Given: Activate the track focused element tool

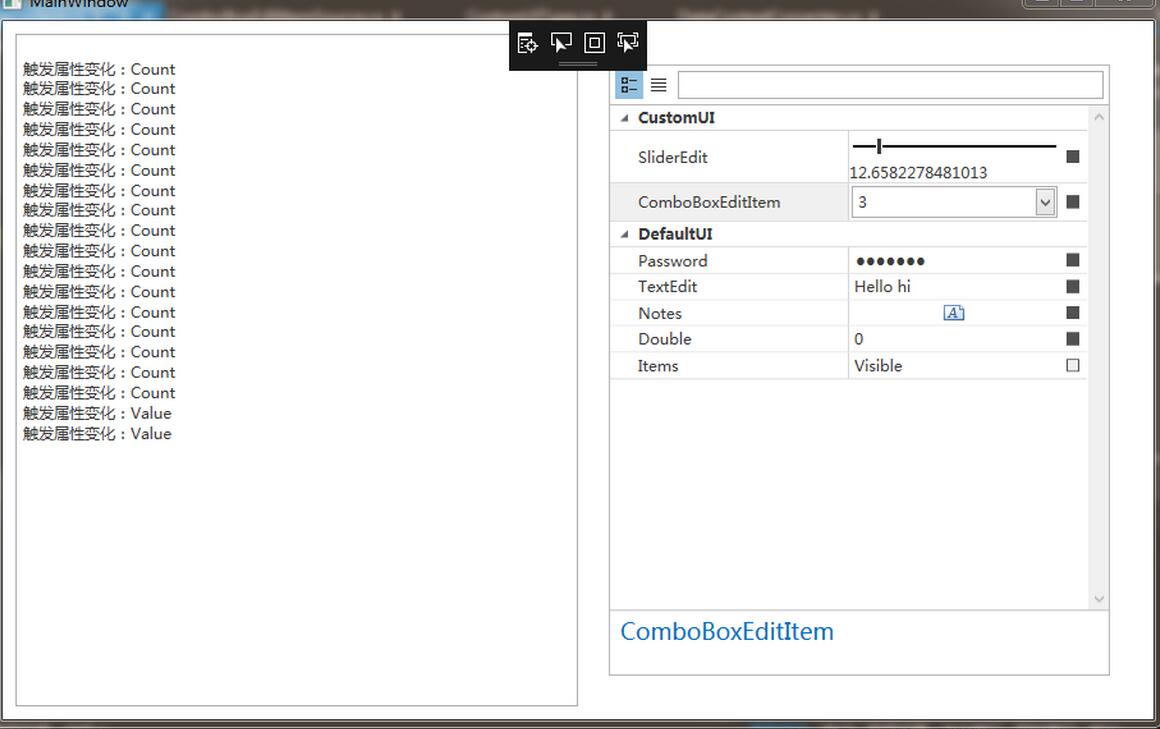Looking at the screenshot, I should pyautogui.click(x=628, y=43).
